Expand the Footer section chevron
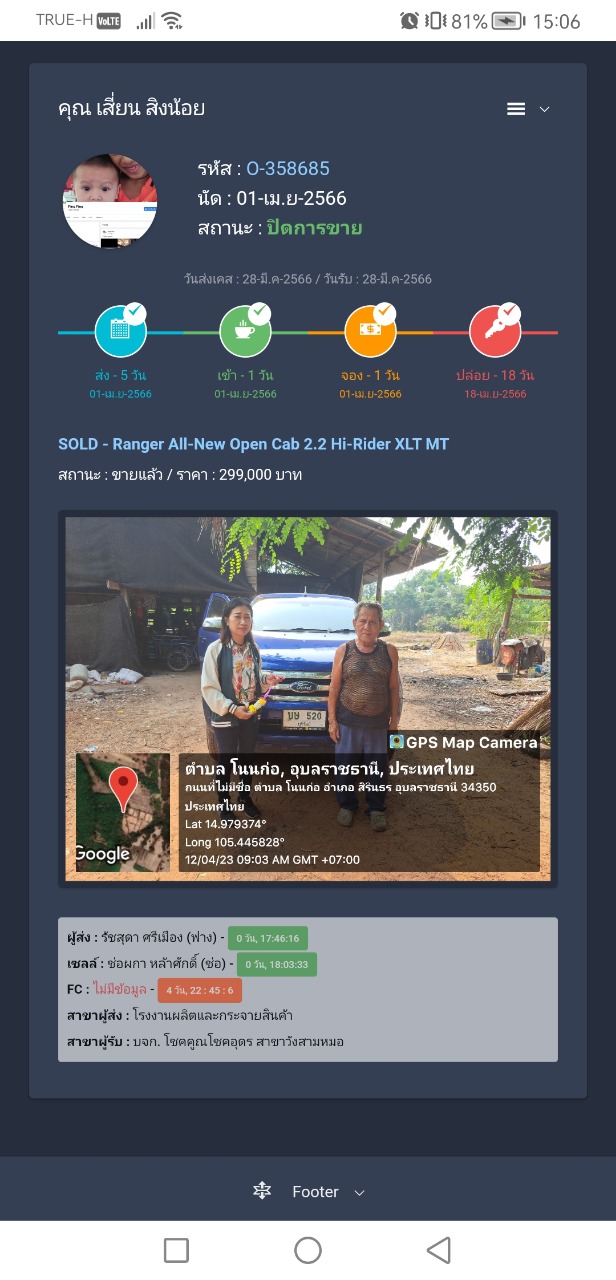 click(x=360, y=1192)
